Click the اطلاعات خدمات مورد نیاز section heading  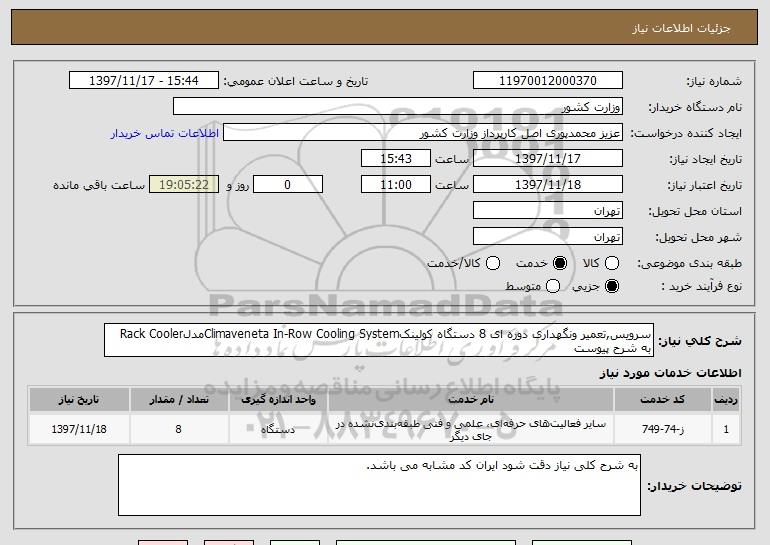pyautogui.click(x=670, y=373)
